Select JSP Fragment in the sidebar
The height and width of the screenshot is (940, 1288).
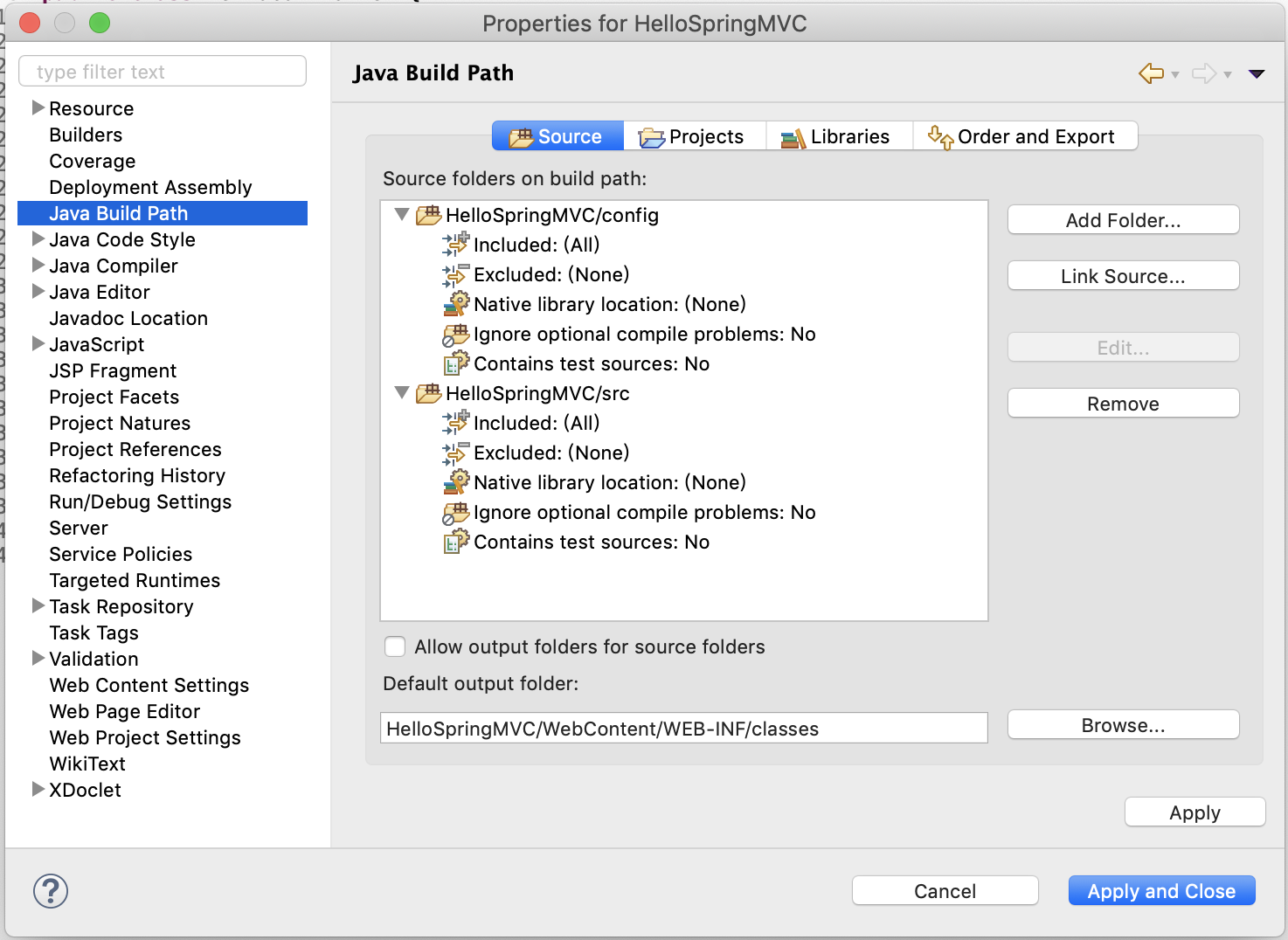coord(113,370)
